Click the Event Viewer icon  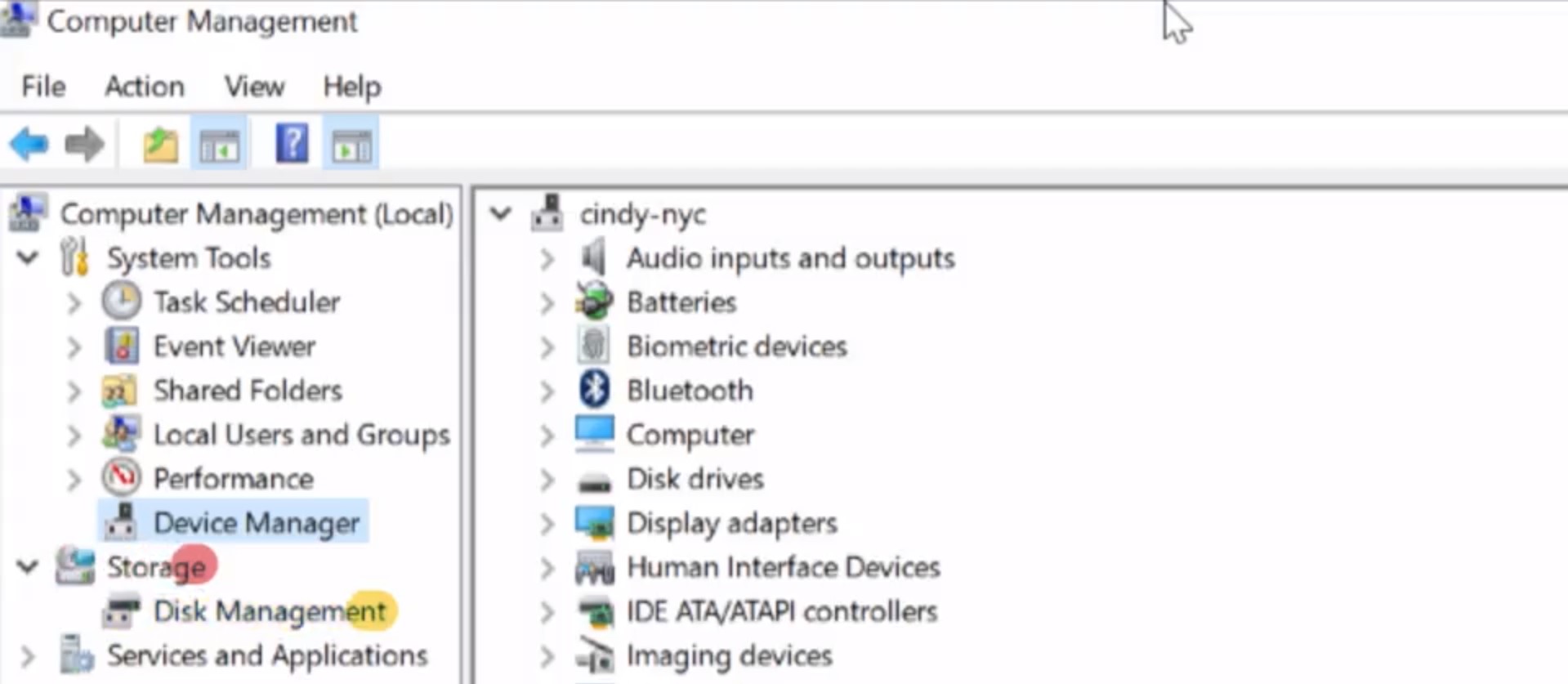tap(121, 346)
